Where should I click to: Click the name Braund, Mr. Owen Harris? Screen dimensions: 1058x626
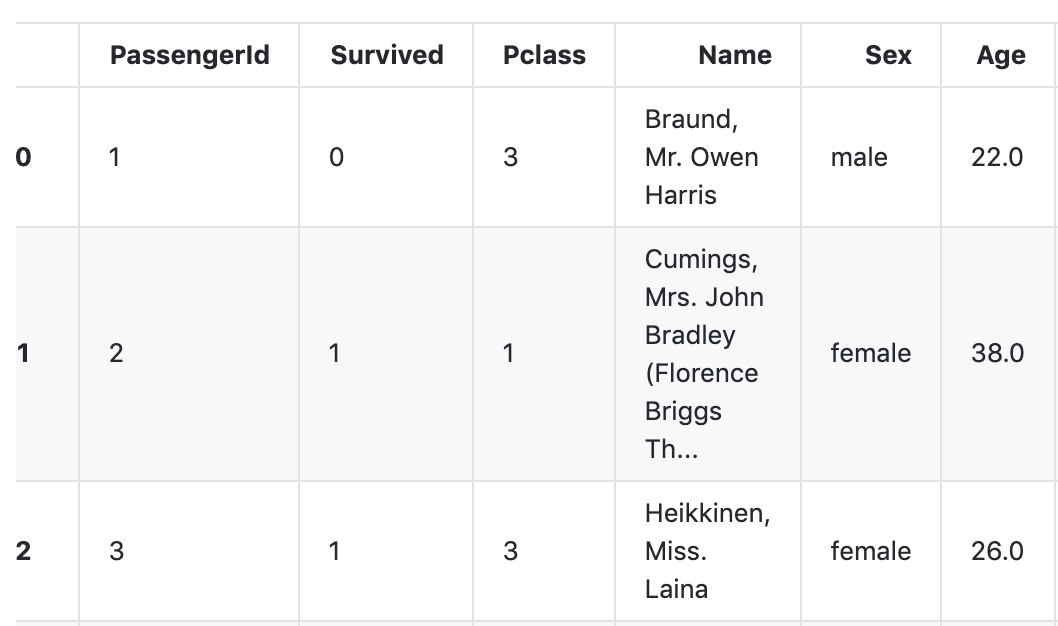(x=702, y=157)
